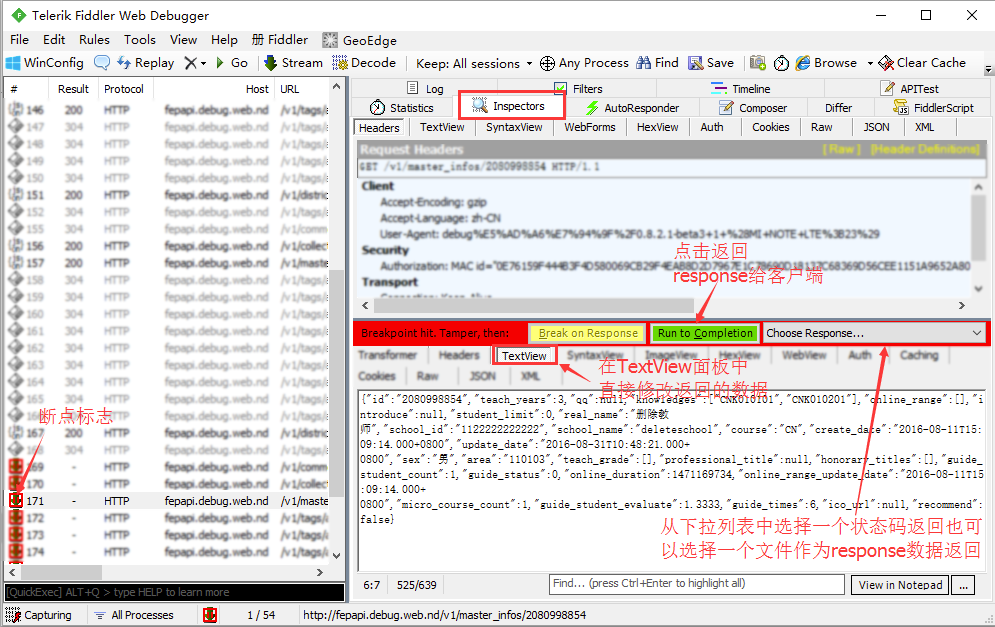Click the QuickExec command box
This screenshot has height=627, width=995.
175,592
